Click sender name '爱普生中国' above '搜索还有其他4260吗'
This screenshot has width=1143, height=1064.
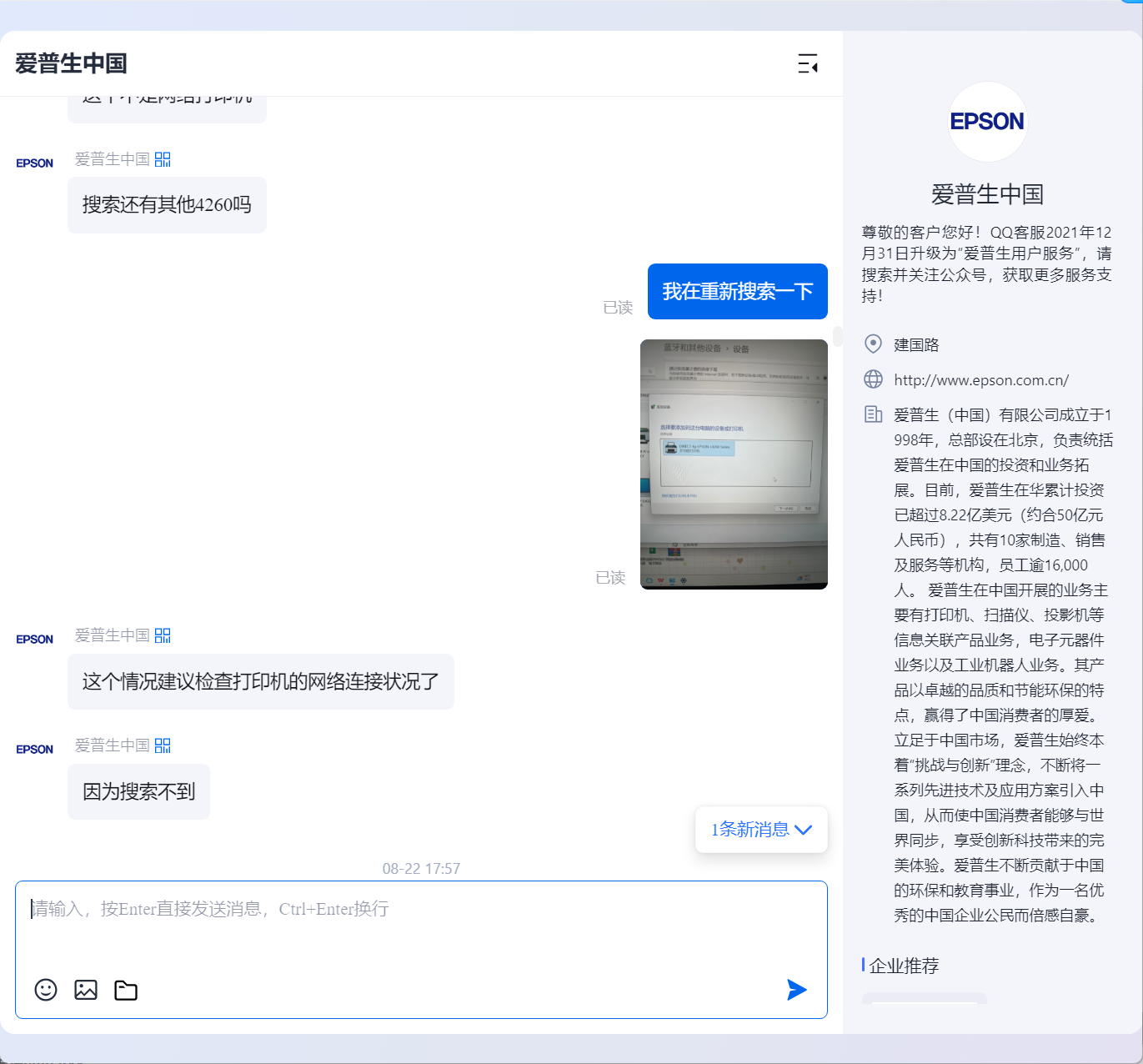pyautogui.click(x=113, y=159)
